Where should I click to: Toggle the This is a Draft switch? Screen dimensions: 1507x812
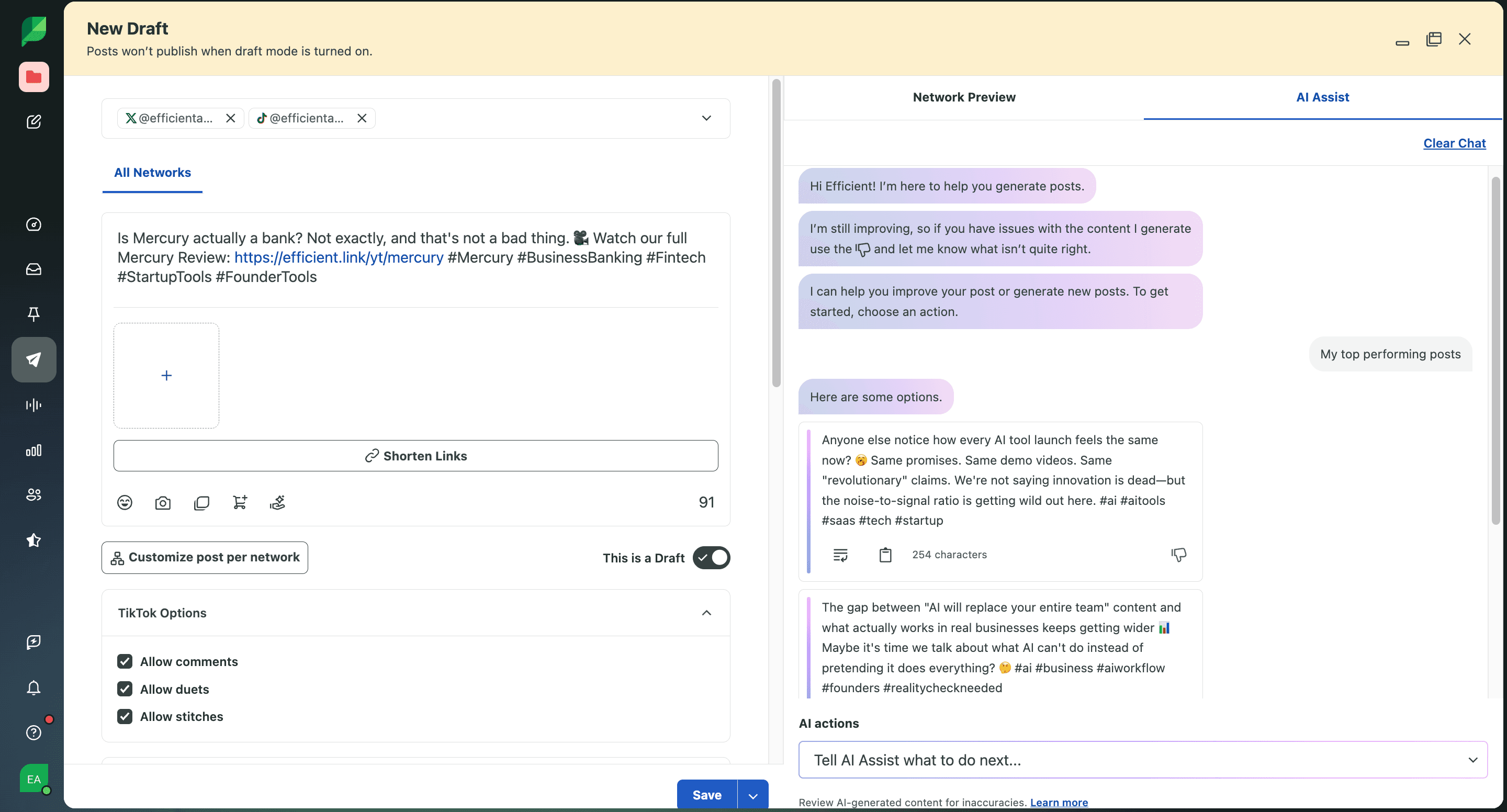[712, 558]
